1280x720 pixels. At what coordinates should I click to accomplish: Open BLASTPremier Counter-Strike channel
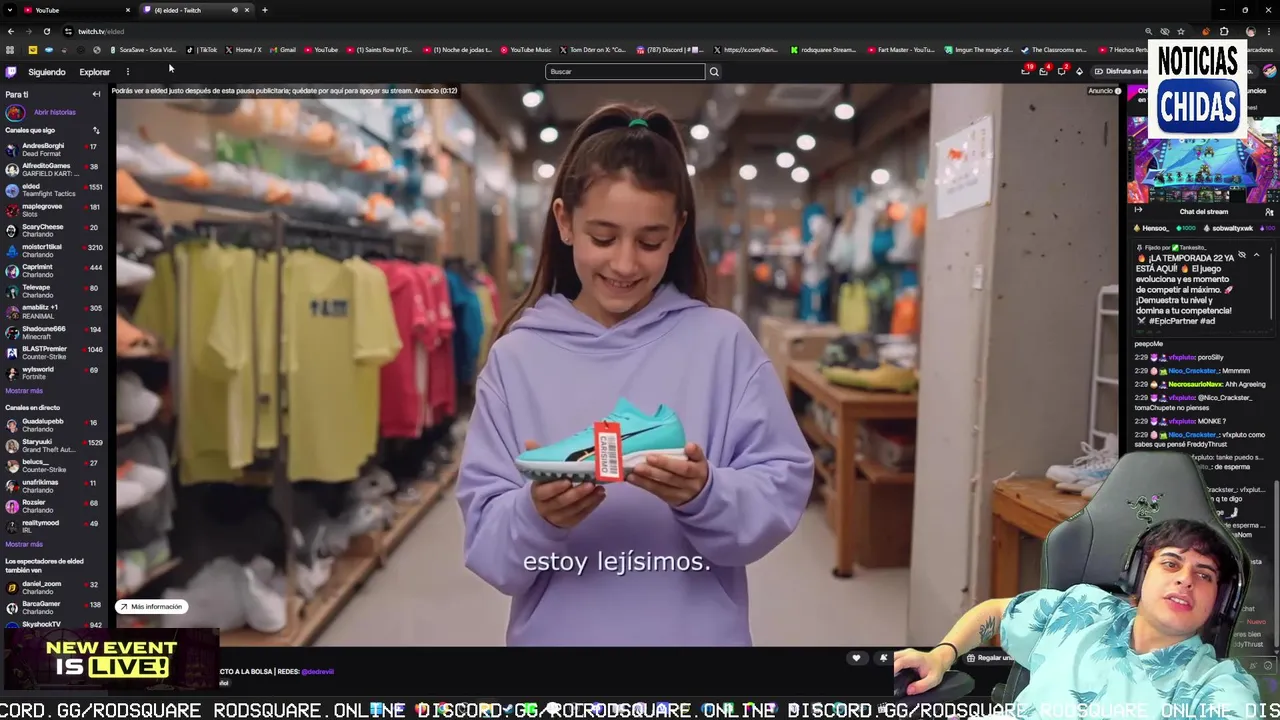point(53,352)
